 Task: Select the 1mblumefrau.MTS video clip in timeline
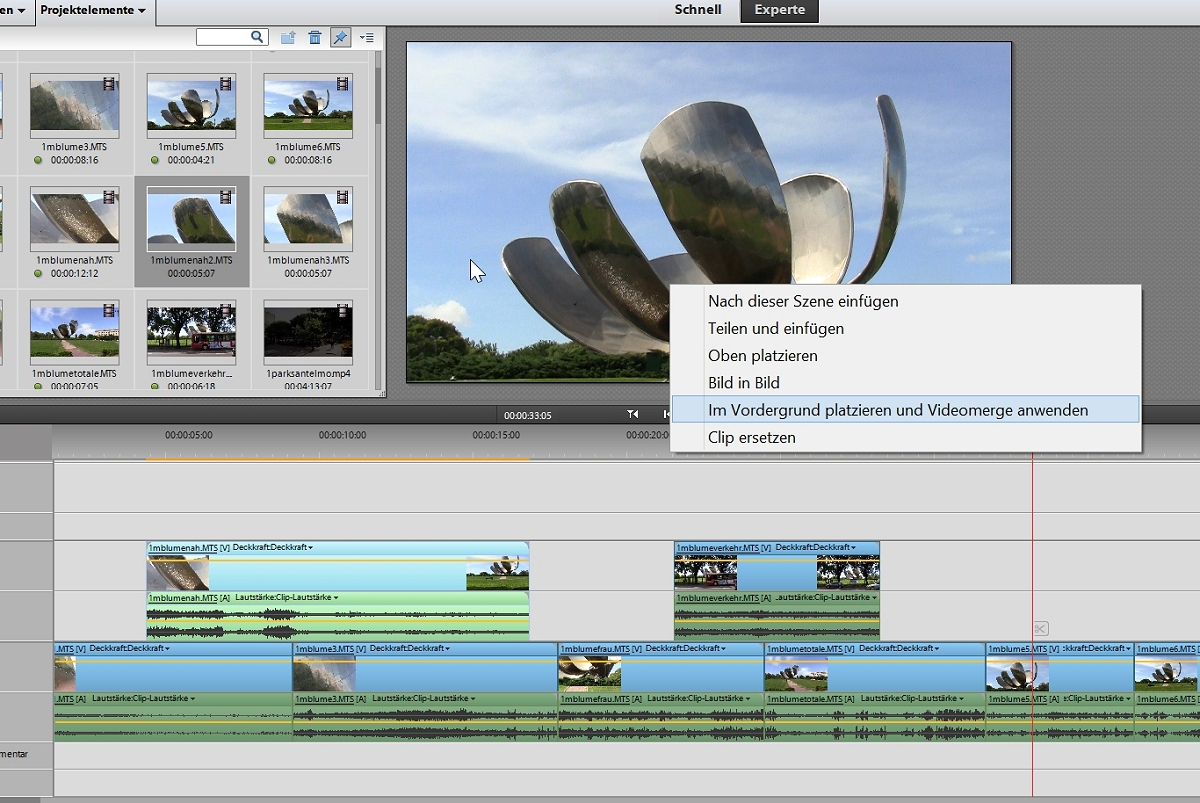point(661,667)
